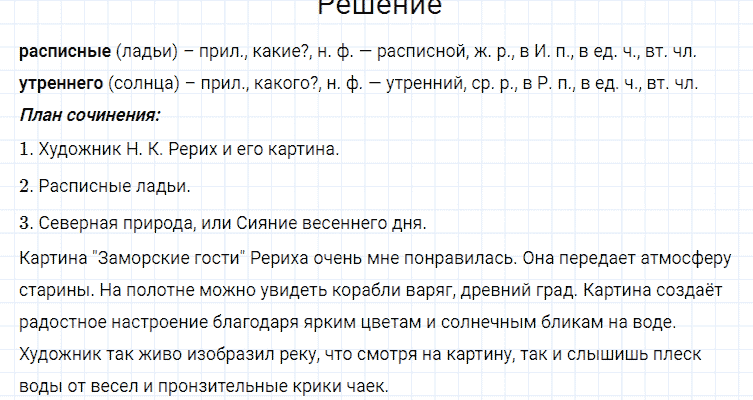The height and width of the screenshot is (400, 753).
Task: Click the quoted title "Заморские гости"
Action: (166, 258)
